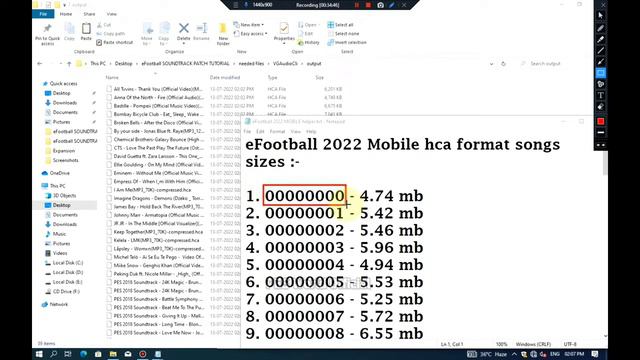Click Paste shortcut in the ribbon
Image resolution: width=640 pixels, height=360 pixels.
(115, 42)
